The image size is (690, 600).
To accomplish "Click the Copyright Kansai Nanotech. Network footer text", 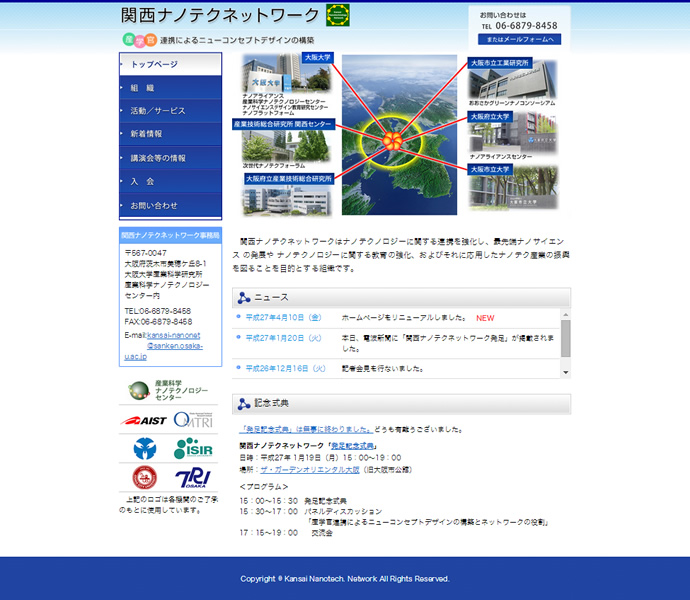I will point(345,579).
